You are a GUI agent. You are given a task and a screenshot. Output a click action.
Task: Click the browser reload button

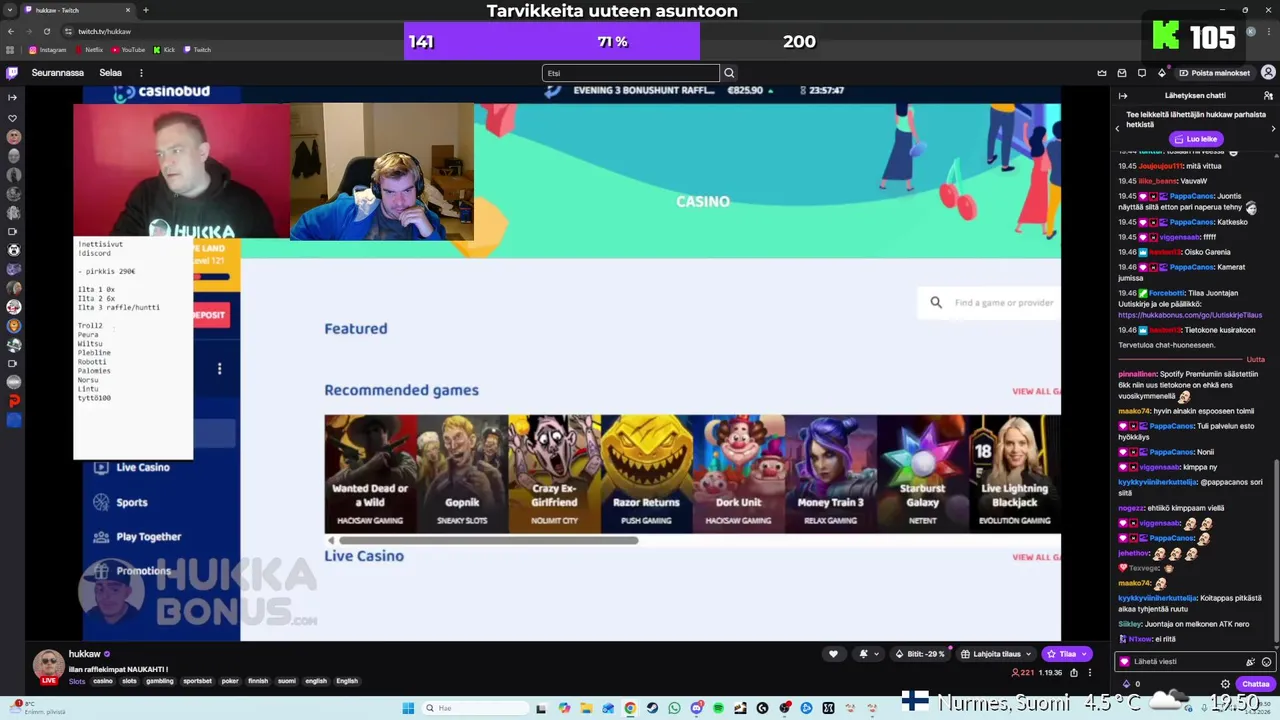coord(47,31)
